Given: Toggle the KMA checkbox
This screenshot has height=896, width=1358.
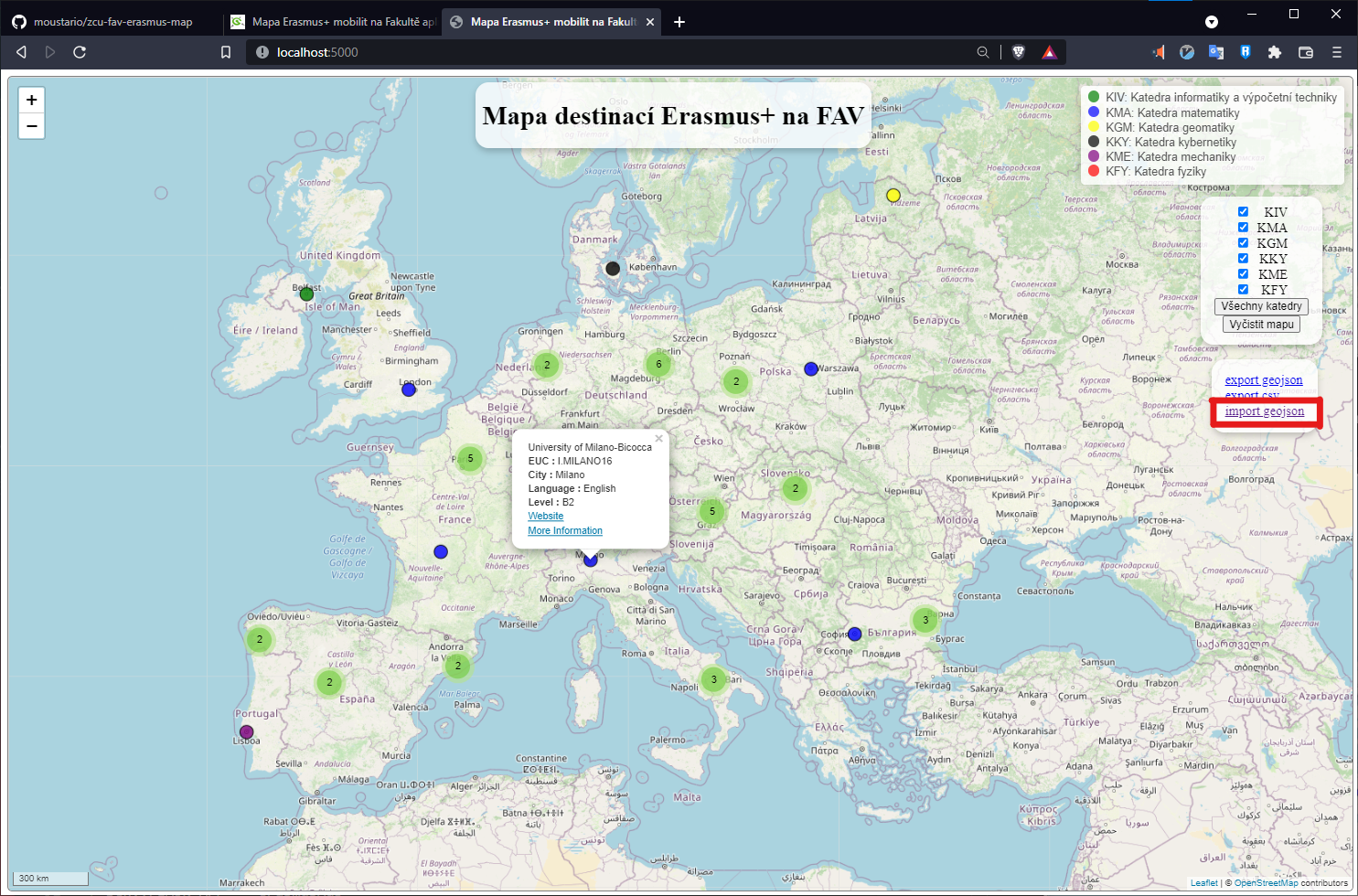Looking at the screenshot, I should pos(1243,227).
